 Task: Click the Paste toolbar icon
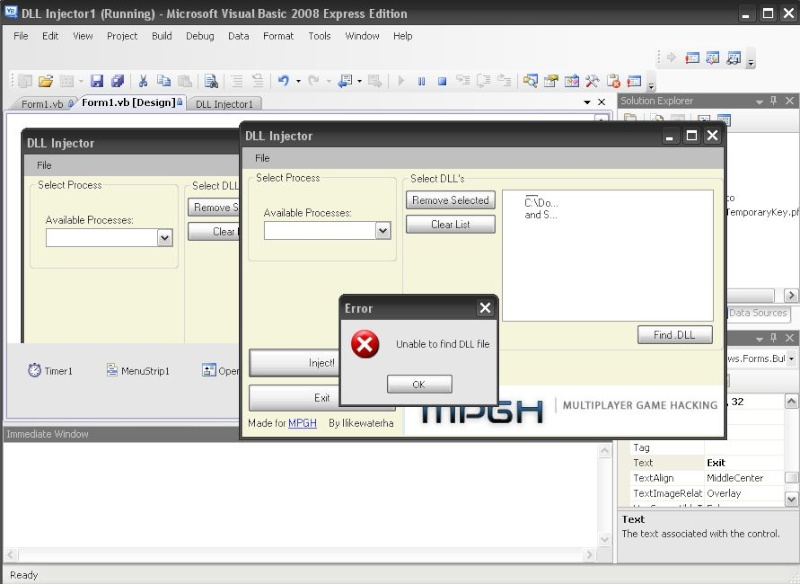(185, 81)
